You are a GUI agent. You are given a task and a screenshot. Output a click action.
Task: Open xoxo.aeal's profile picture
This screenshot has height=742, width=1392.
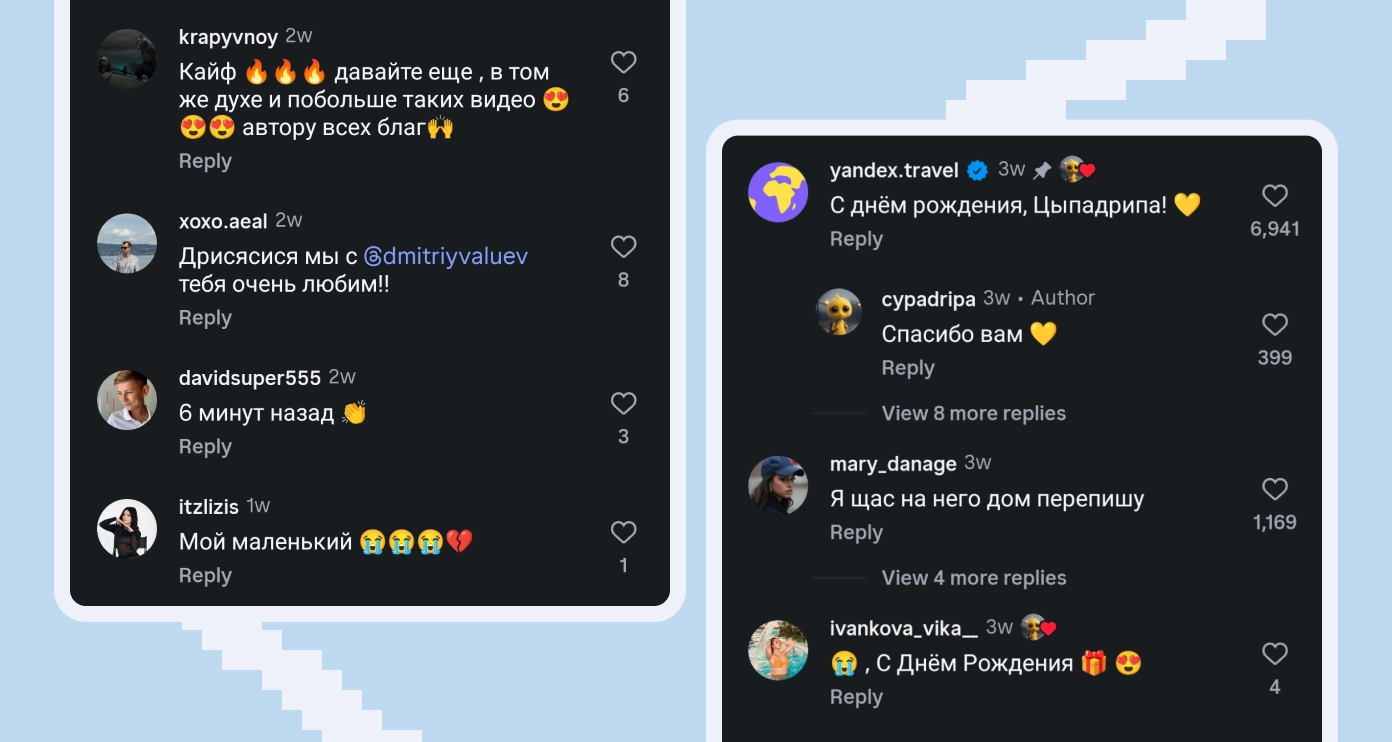[127, 243]
